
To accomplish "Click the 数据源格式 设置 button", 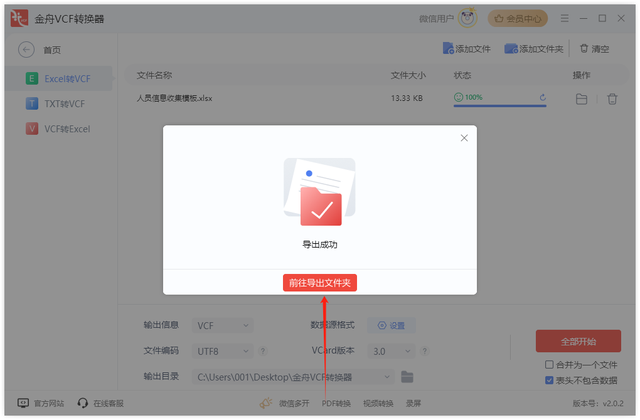I will [x=391, y=325].
